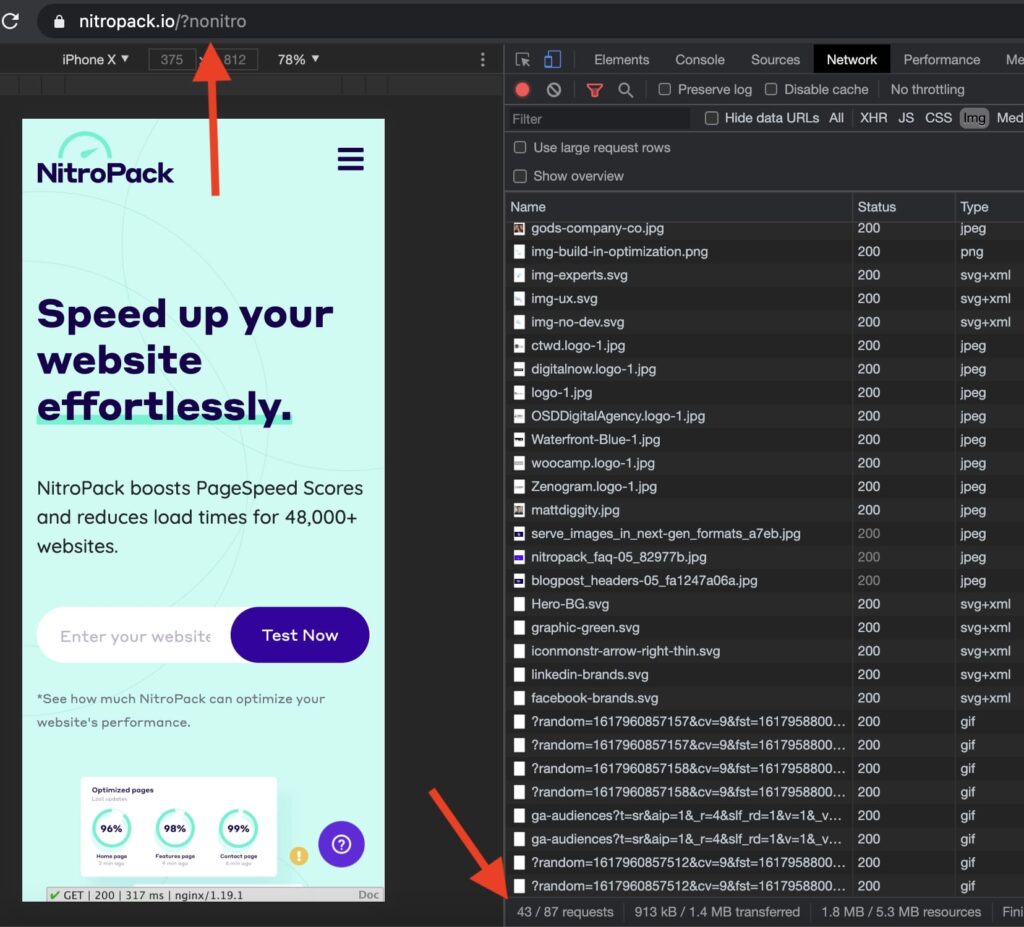Filter requests by XHR

(x=873, y=118)
